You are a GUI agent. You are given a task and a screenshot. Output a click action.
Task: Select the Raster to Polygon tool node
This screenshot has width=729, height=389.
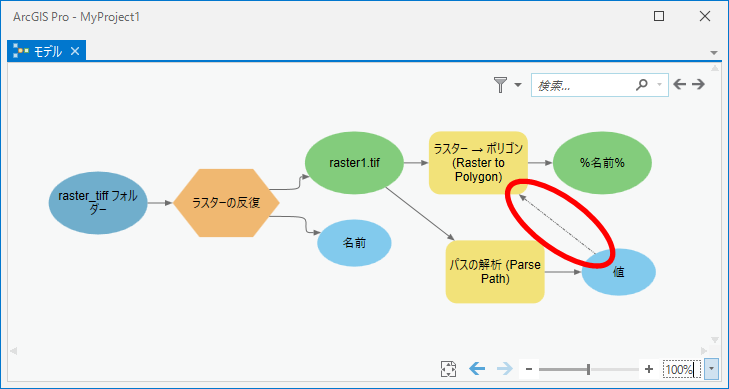pos(478,163)
